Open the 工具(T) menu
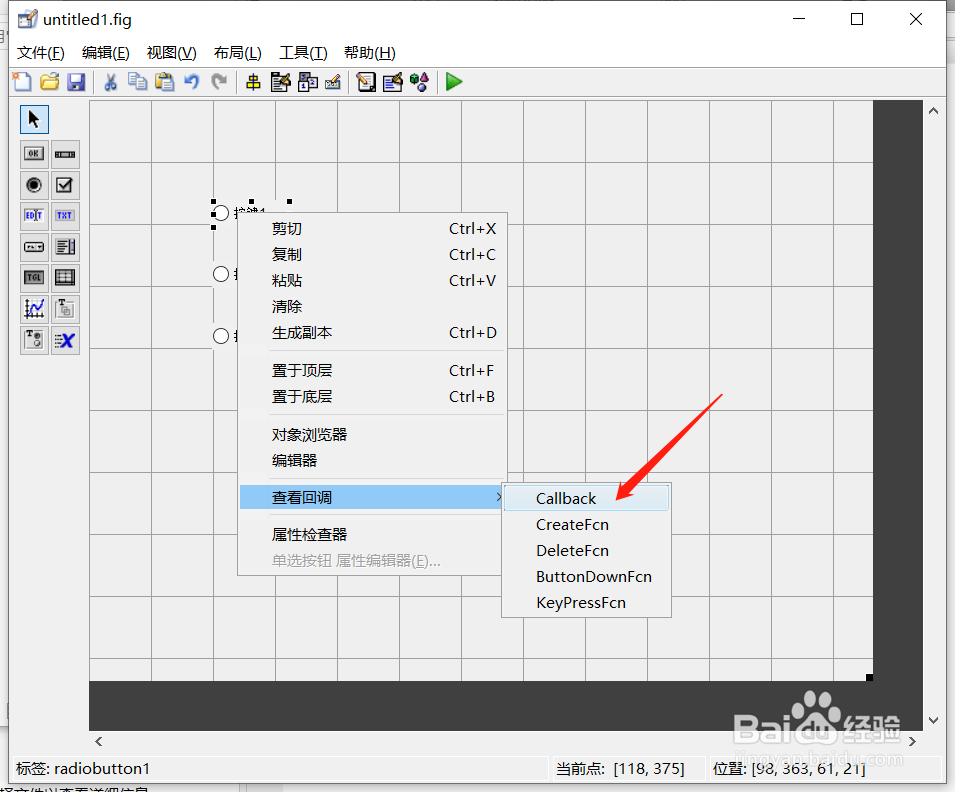The width and height of the screenshot is (955, 792). [303, 53]
